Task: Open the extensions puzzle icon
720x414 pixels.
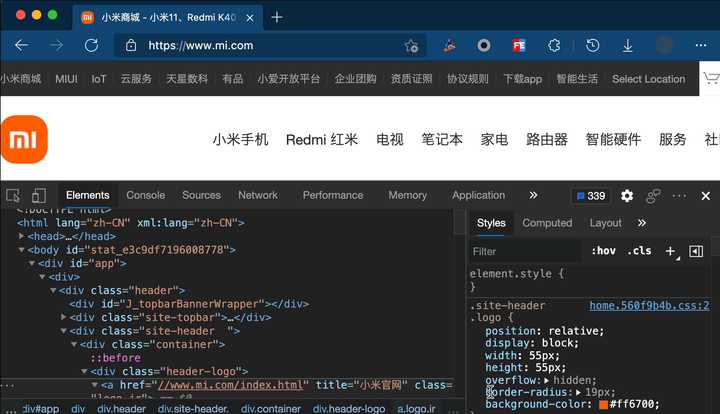Action: coord(554,45)
